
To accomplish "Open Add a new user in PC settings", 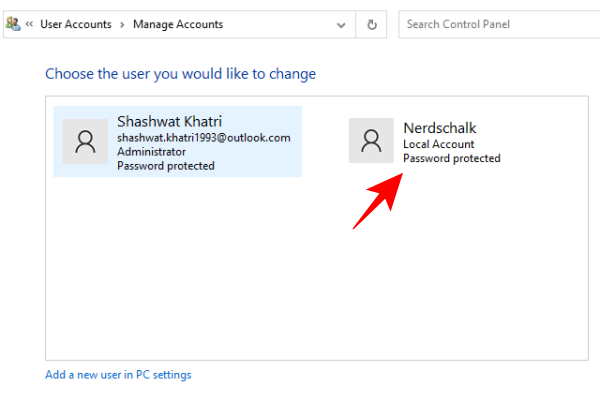I will [x=118, y=375].
